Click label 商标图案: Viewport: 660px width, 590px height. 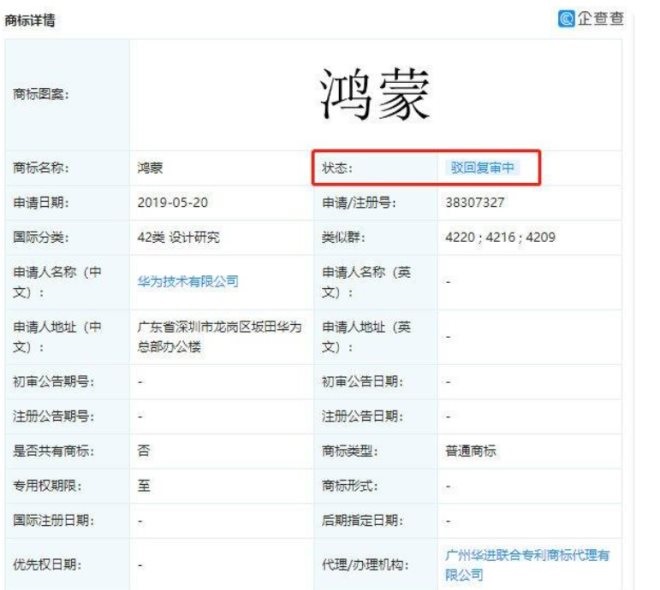tap(41, 94)
